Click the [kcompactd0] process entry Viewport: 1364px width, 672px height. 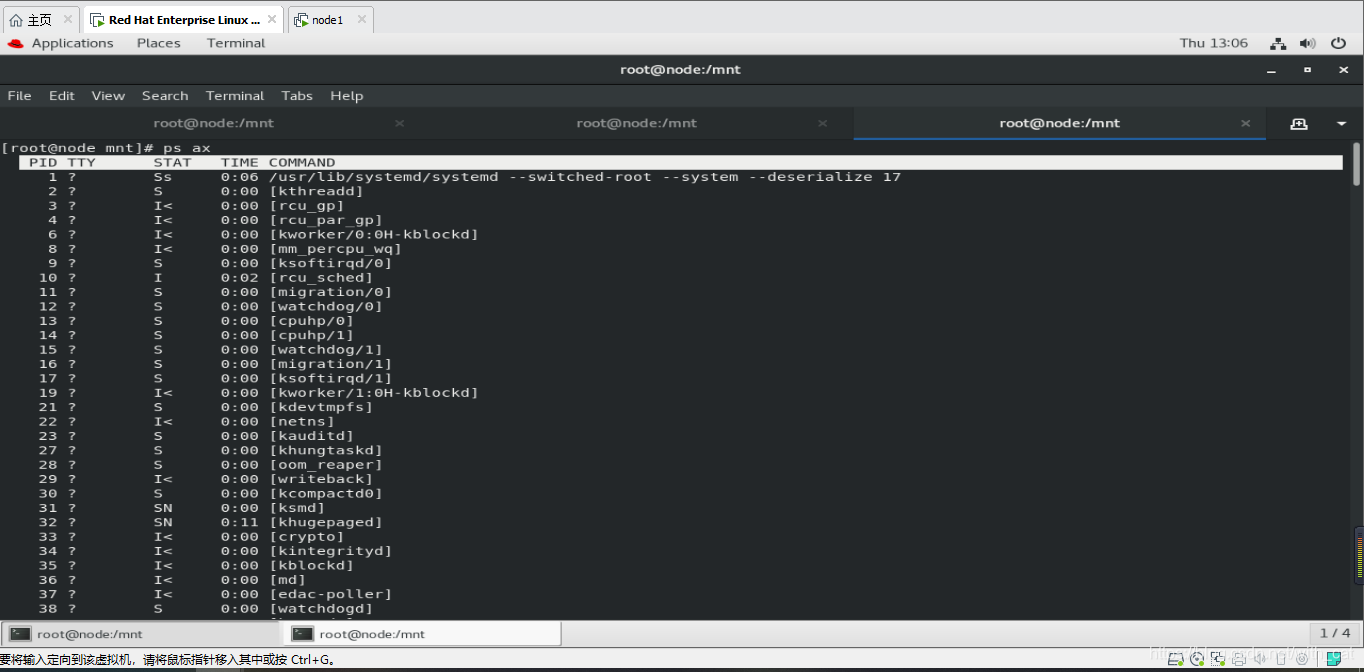[326, 493]
